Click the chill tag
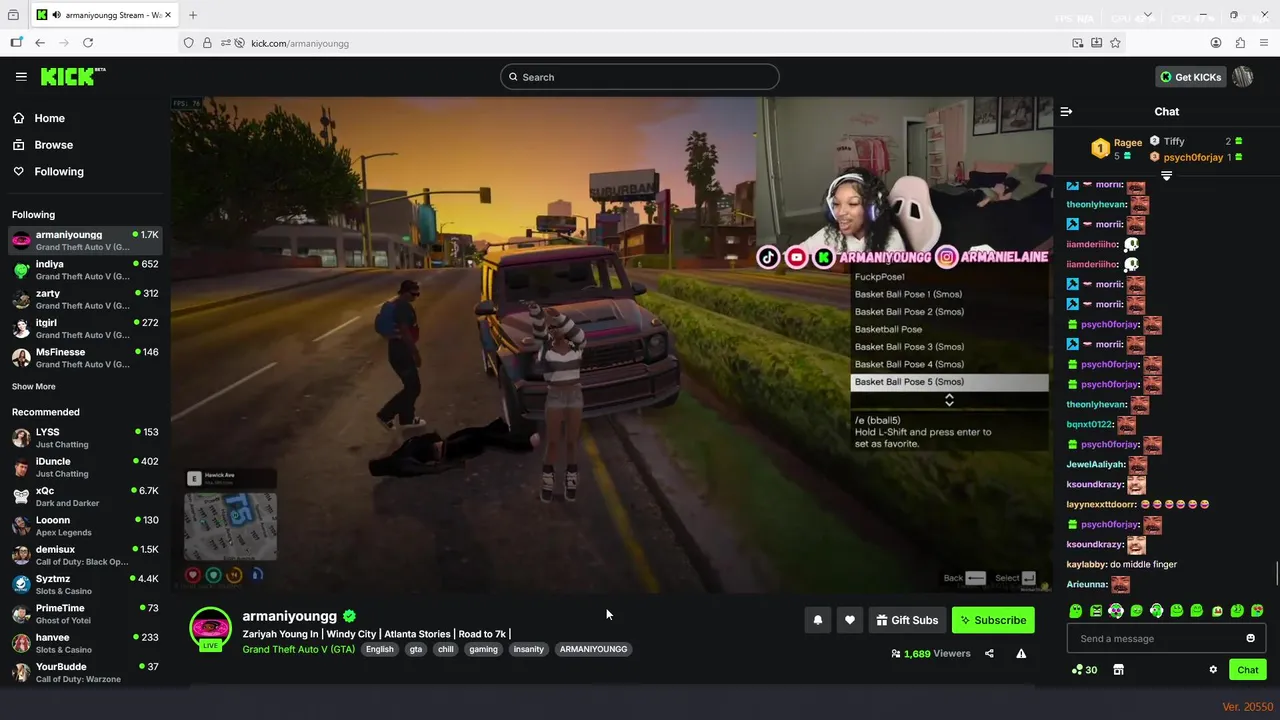Viewport: 1280px width, 720px height. 446,649
